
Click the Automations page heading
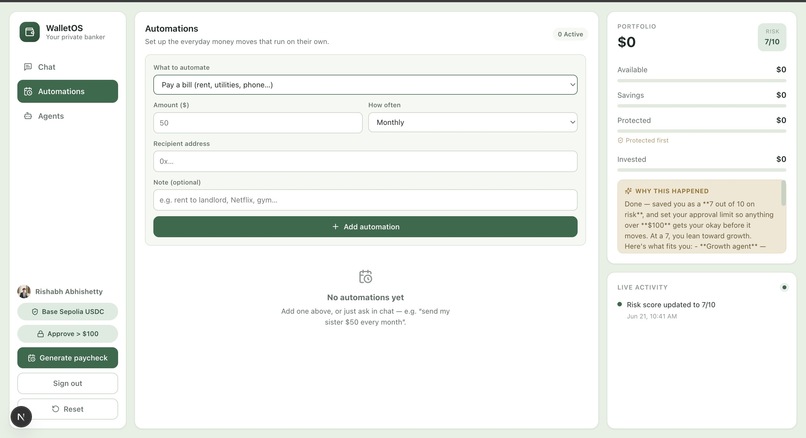(x=172, y=29)
